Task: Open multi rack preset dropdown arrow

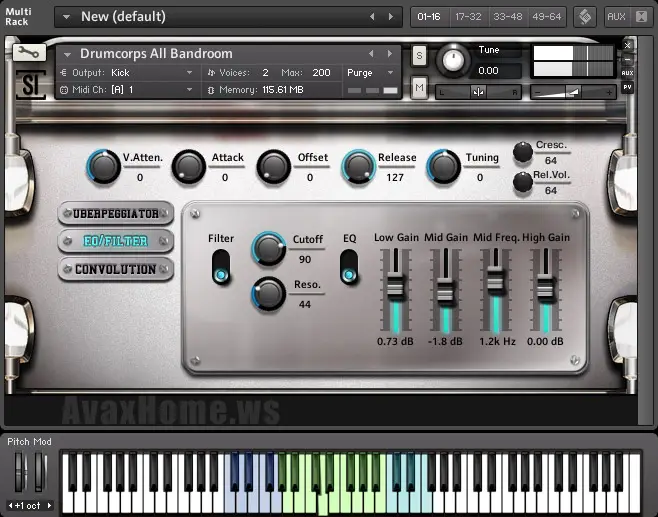Action: [x=66, y=17]
